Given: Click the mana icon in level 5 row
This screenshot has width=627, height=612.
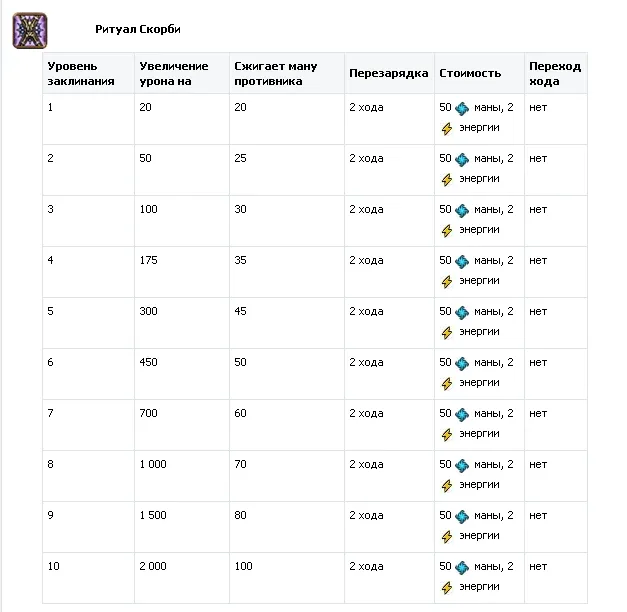Looking at the screenshot, I should [462, 312].
